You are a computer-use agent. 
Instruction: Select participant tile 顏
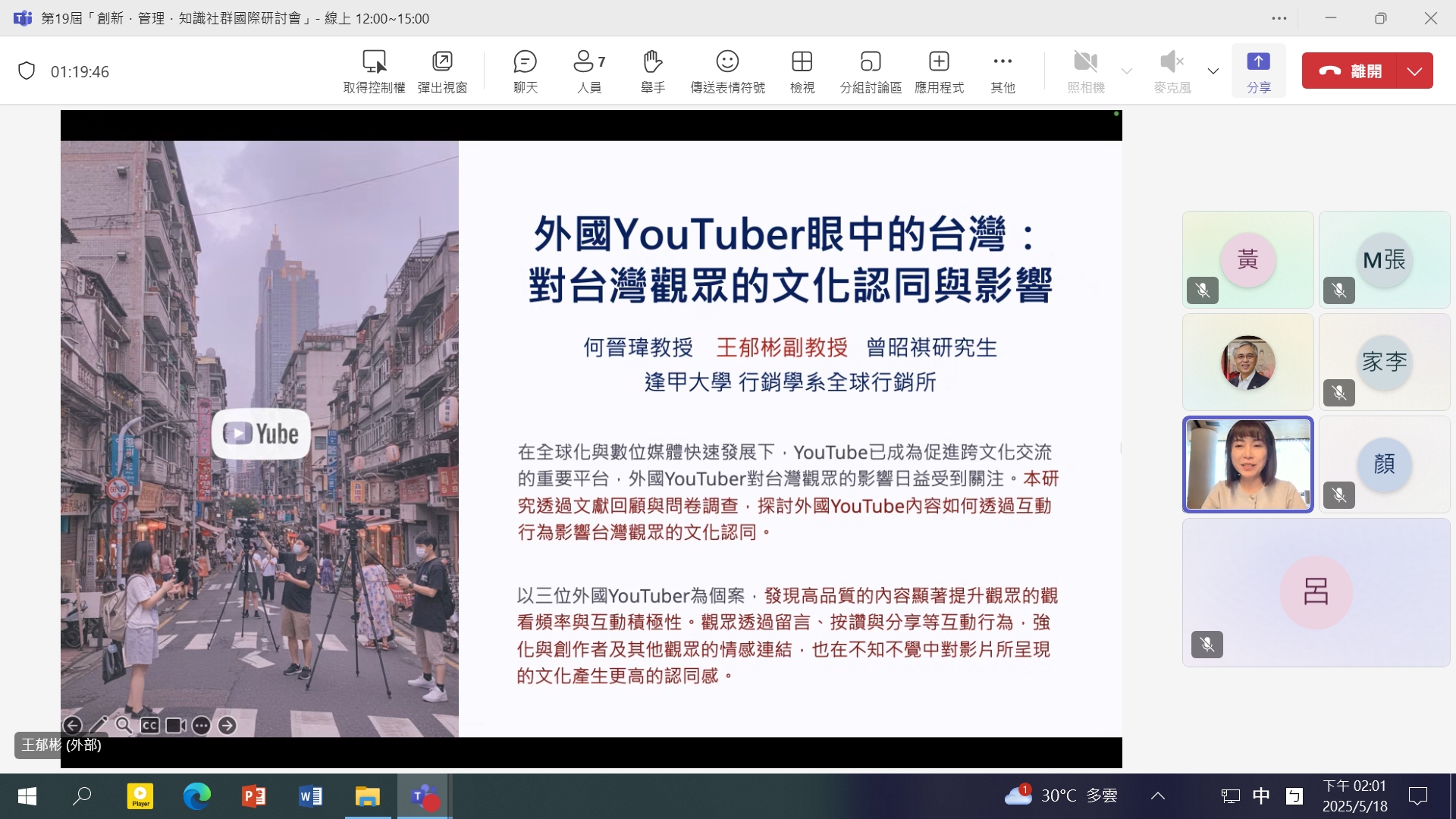[1384, 464]
